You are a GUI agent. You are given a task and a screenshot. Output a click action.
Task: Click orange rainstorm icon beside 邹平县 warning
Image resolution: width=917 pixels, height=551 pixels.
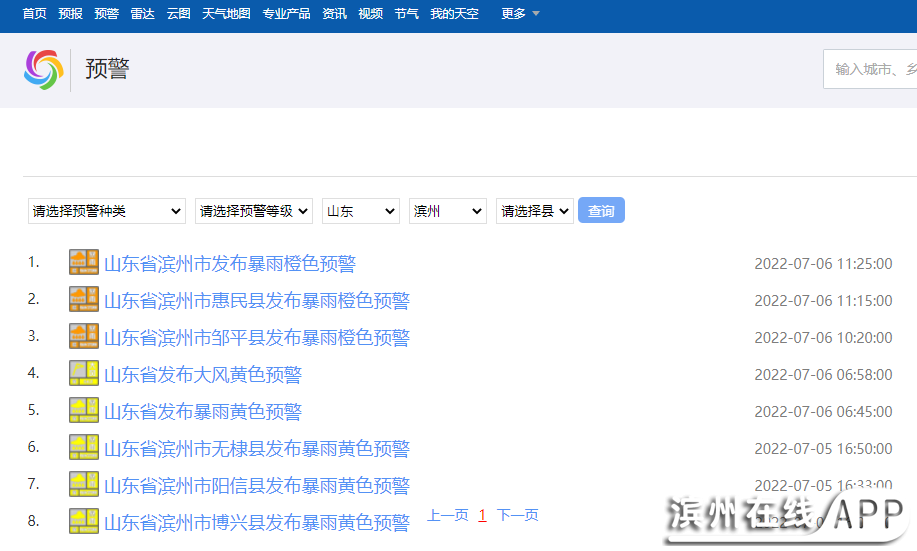pyautogui.click(x=84, y=337)
